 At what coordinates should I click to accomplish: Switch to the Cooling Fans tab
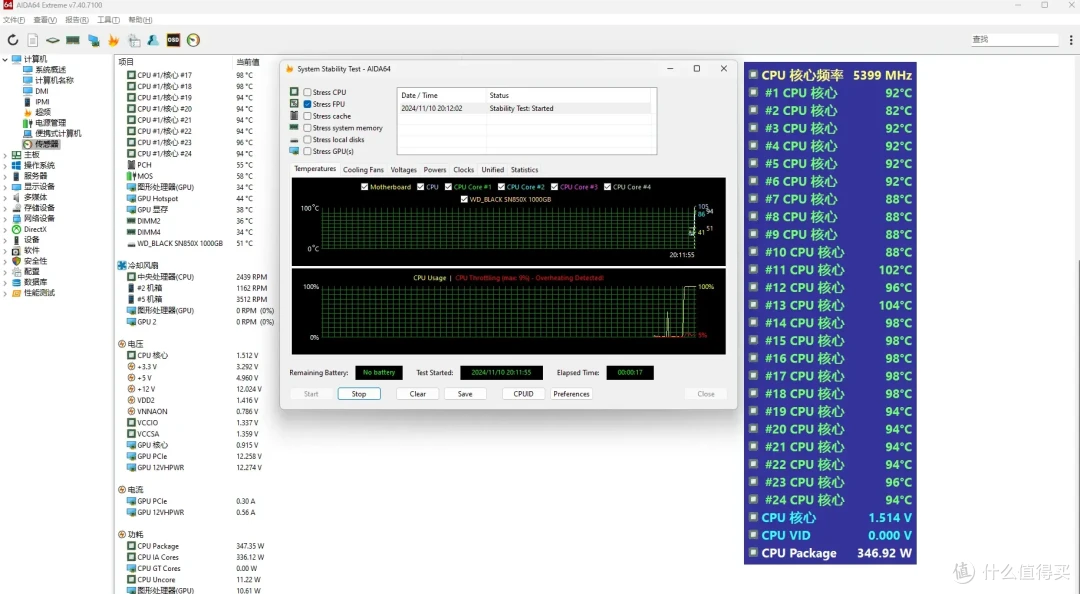pyautogui.click(x=363, y=170)
